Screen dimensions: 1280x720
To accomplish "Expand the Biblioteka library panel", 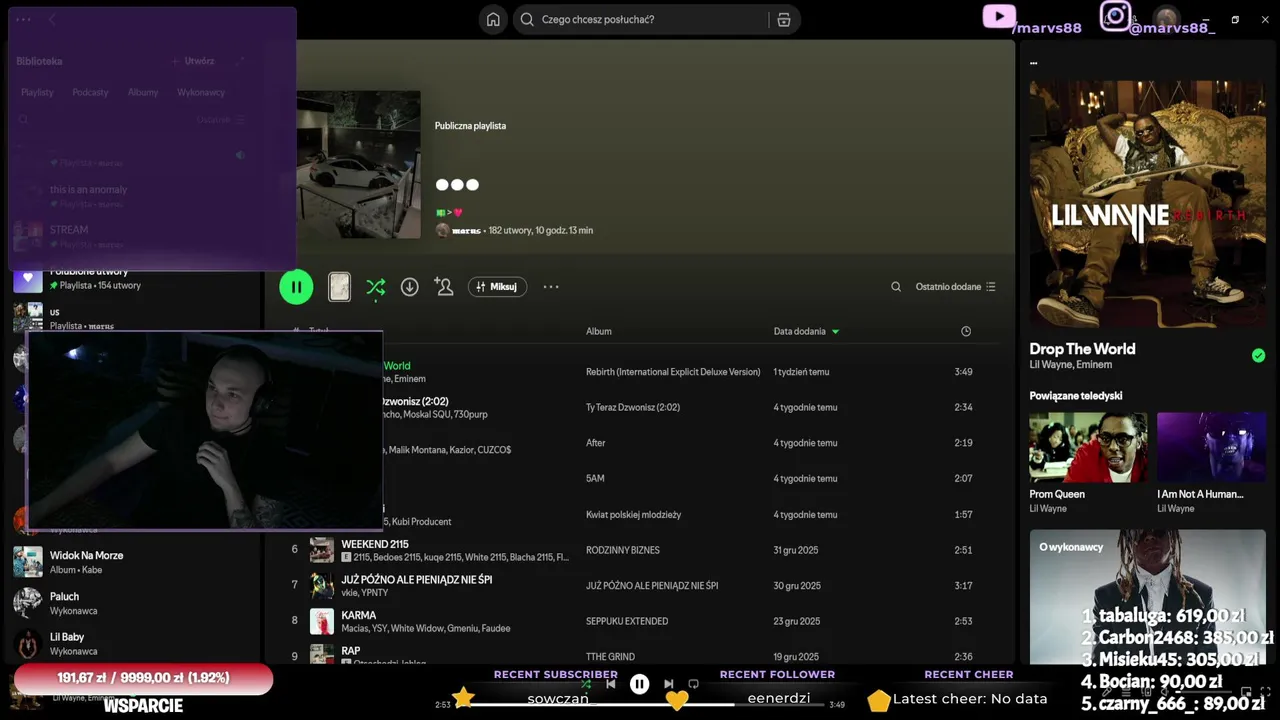I will coord(240,61).
